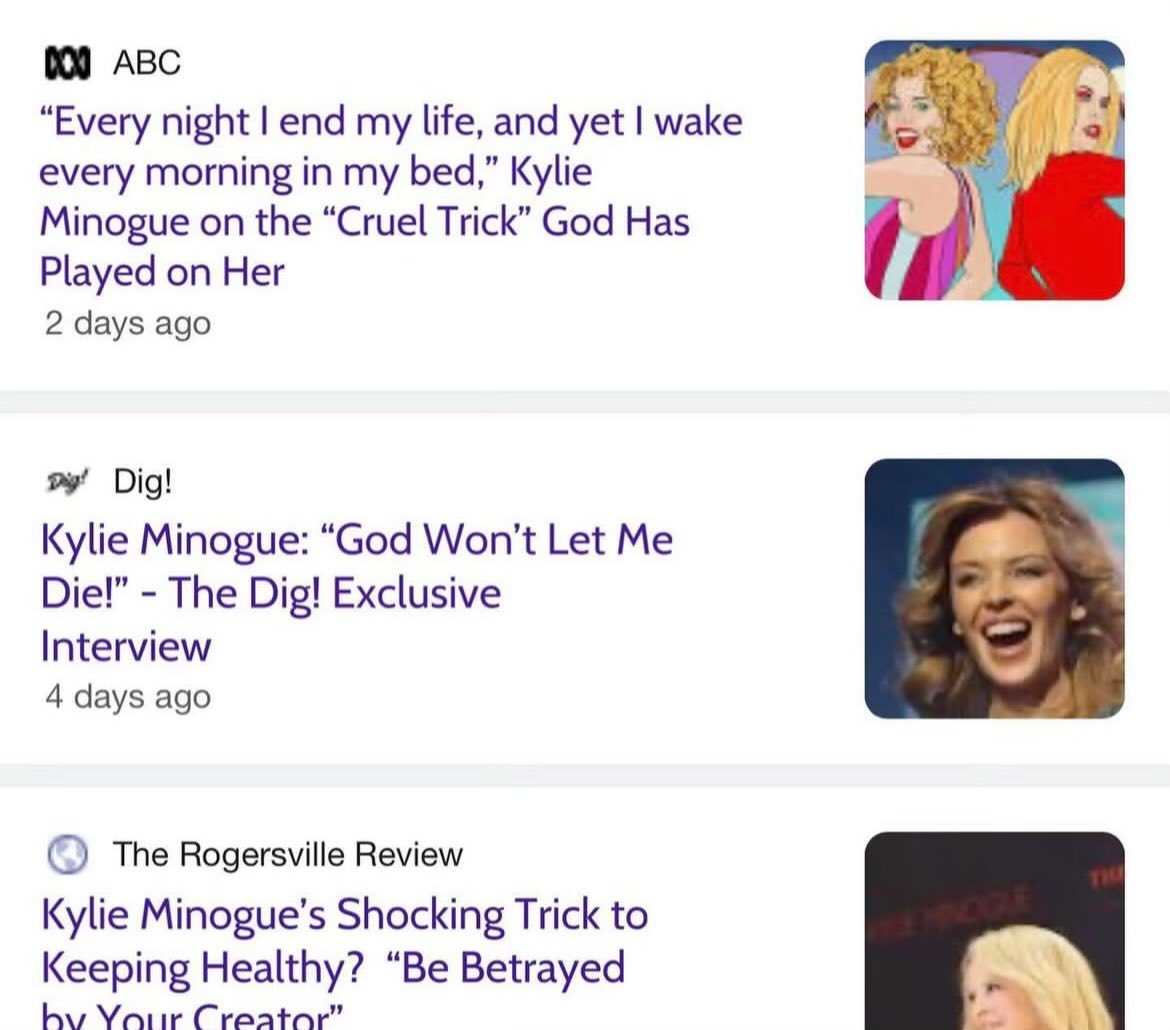Click The Rogersville Review globe icon
Image resolution: width=1170 pixels, height=1030 pixels.
click(68, 854)
